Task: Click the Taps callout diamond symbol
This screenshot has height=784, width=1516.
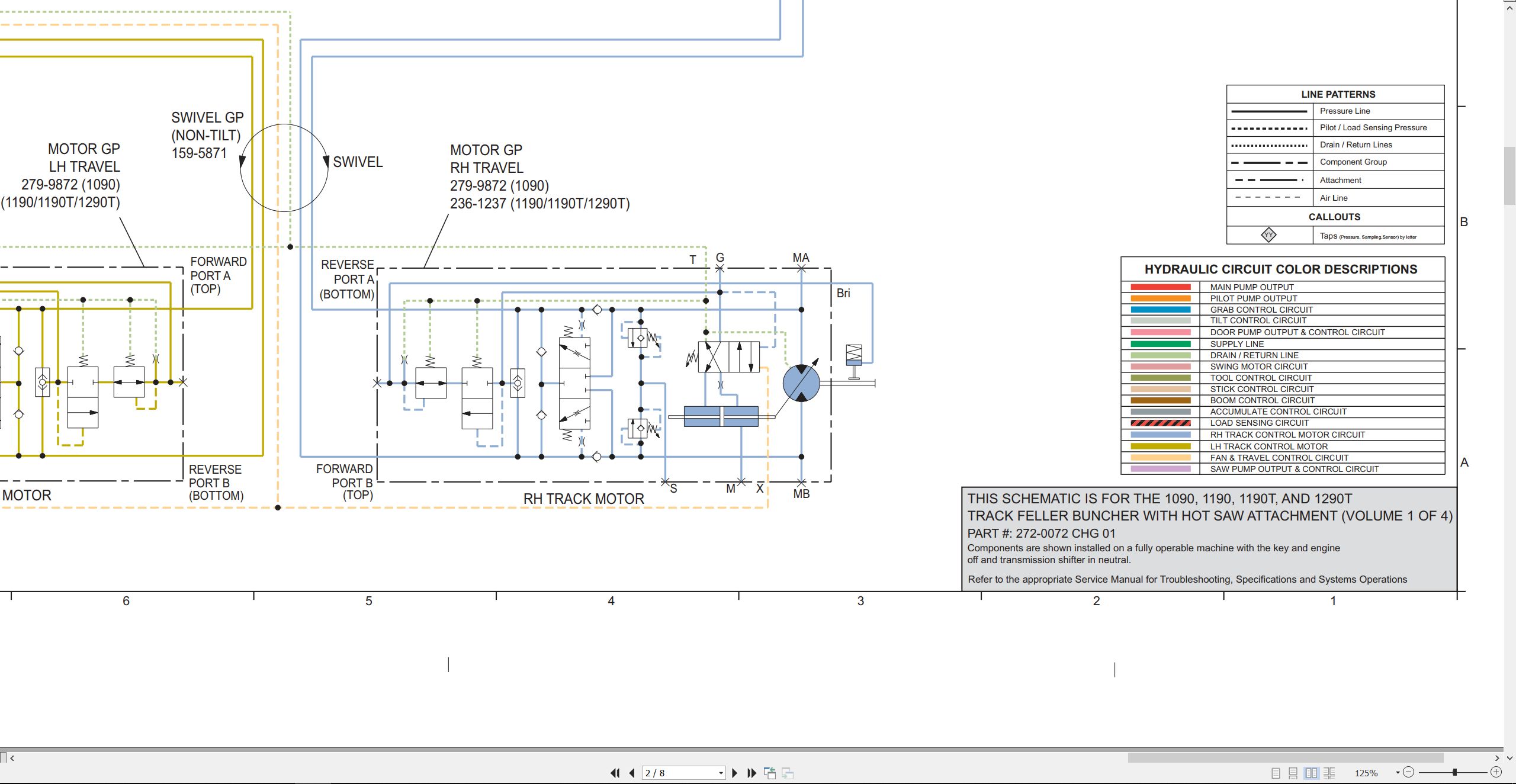Action: pos(1268,235)
